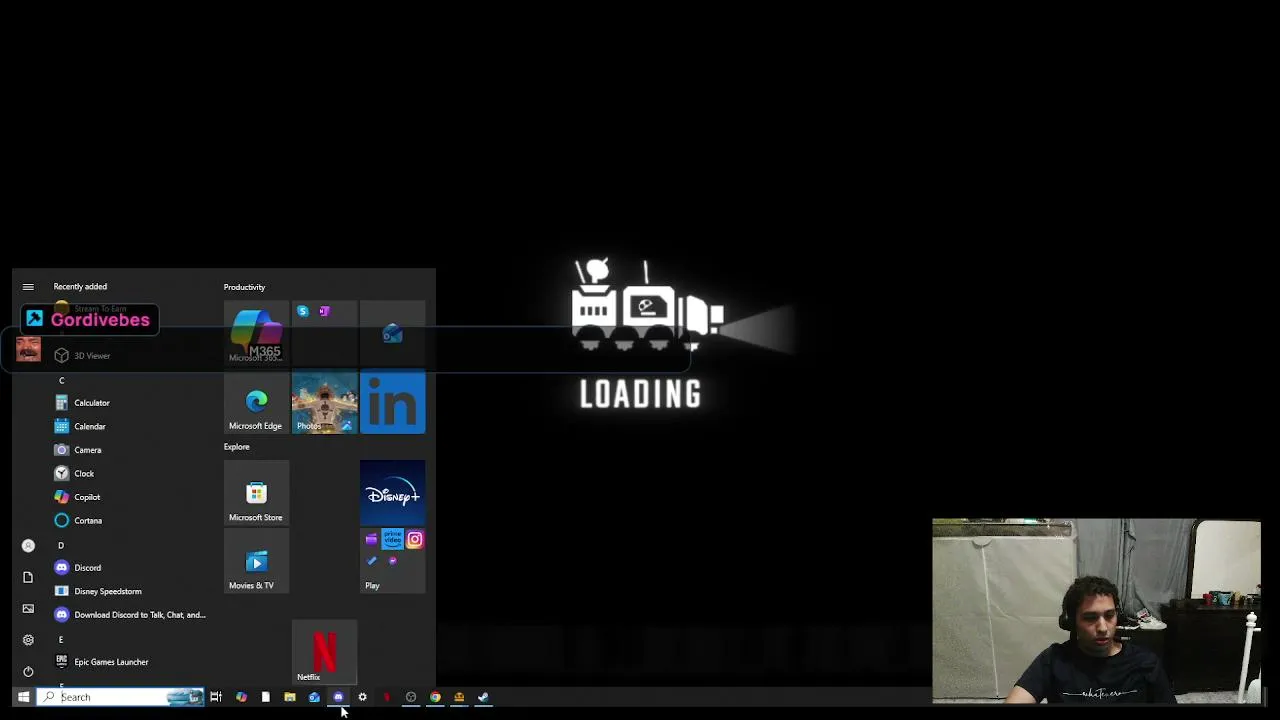Image resolution: width=1280 pixels, height=720 pixels.
Task: Open the Settings gear on the taskbar
Action: point(362,697)
